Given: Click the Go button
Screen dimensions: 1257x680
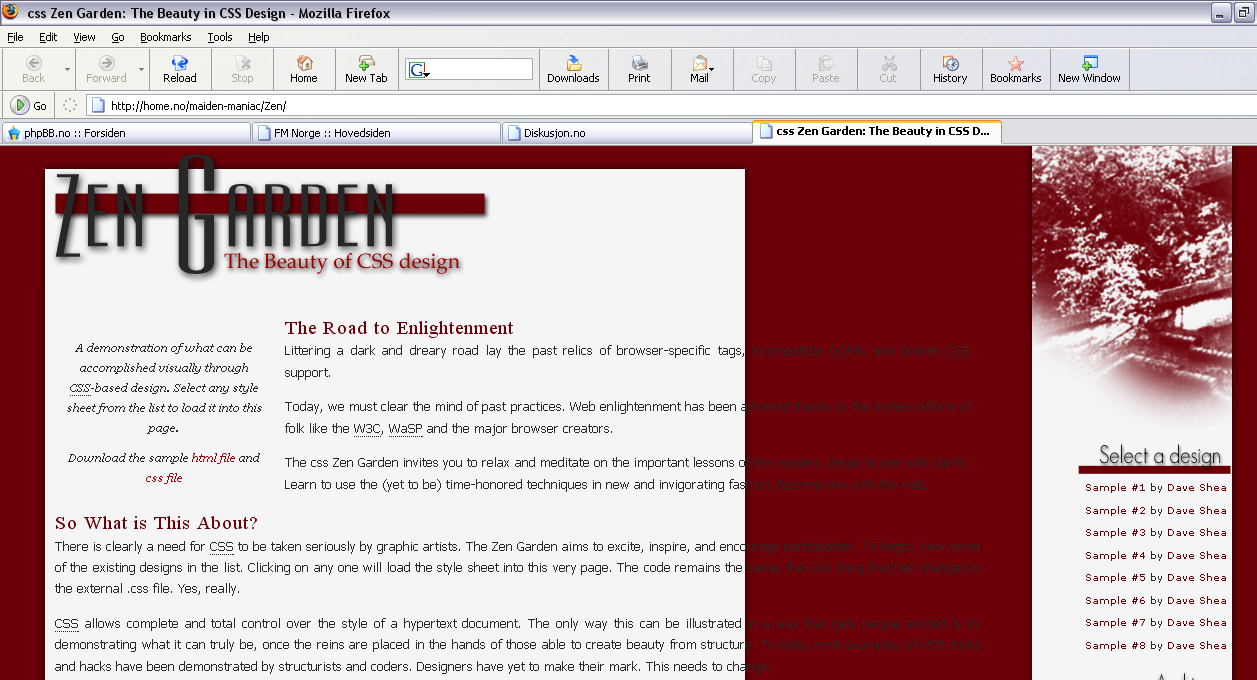Looking at the screenshot, I should 30,105.
